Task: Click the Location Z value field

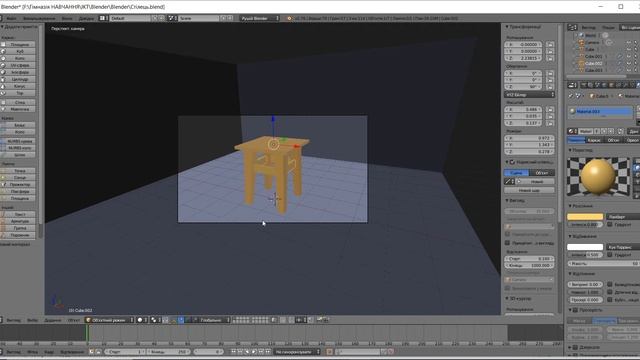Action: (524, 58)
